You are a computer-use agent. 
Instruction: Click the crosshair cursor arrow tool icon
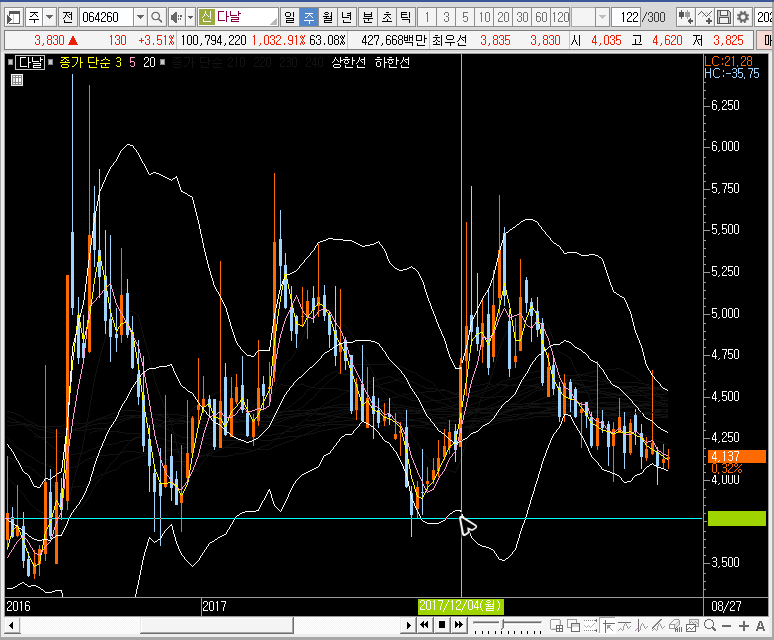(608, 626)
